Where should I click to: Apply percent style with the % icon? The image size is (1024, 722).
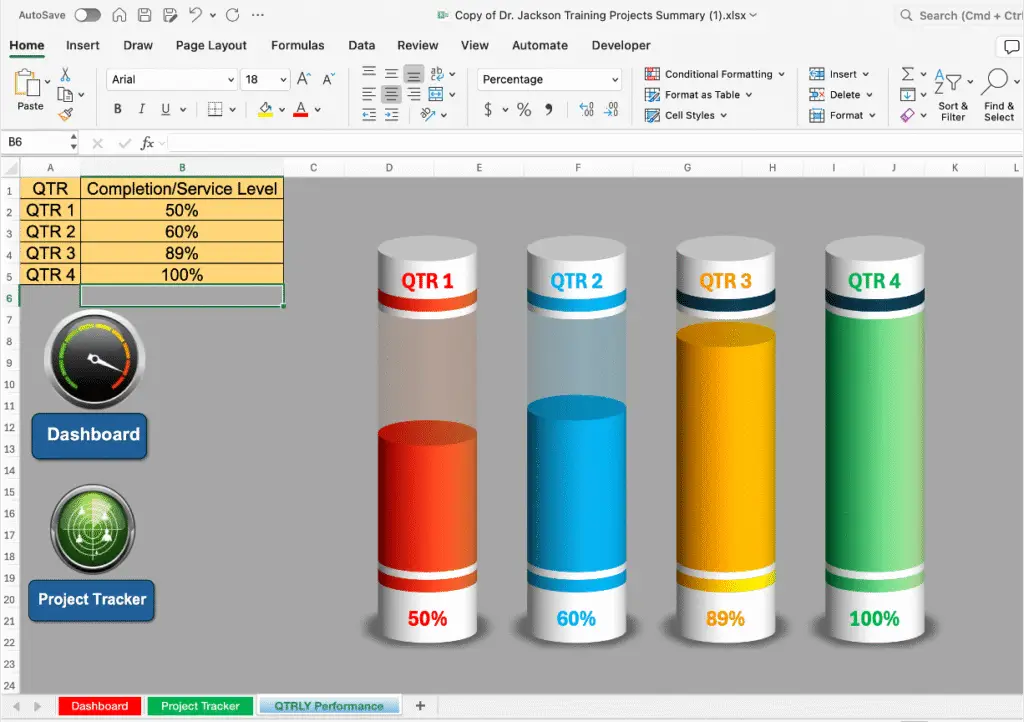pos(523,110)
